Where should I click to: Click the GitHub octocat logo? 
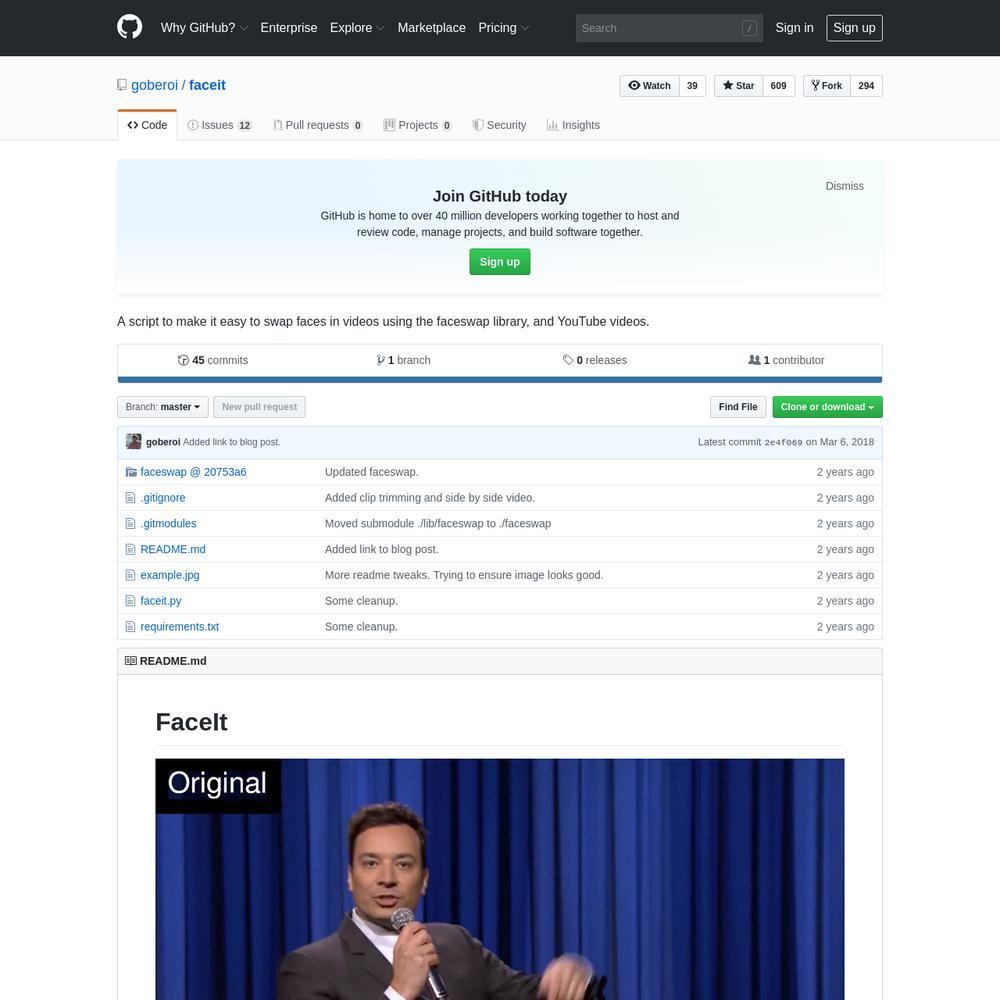click(x=129, y=27)
